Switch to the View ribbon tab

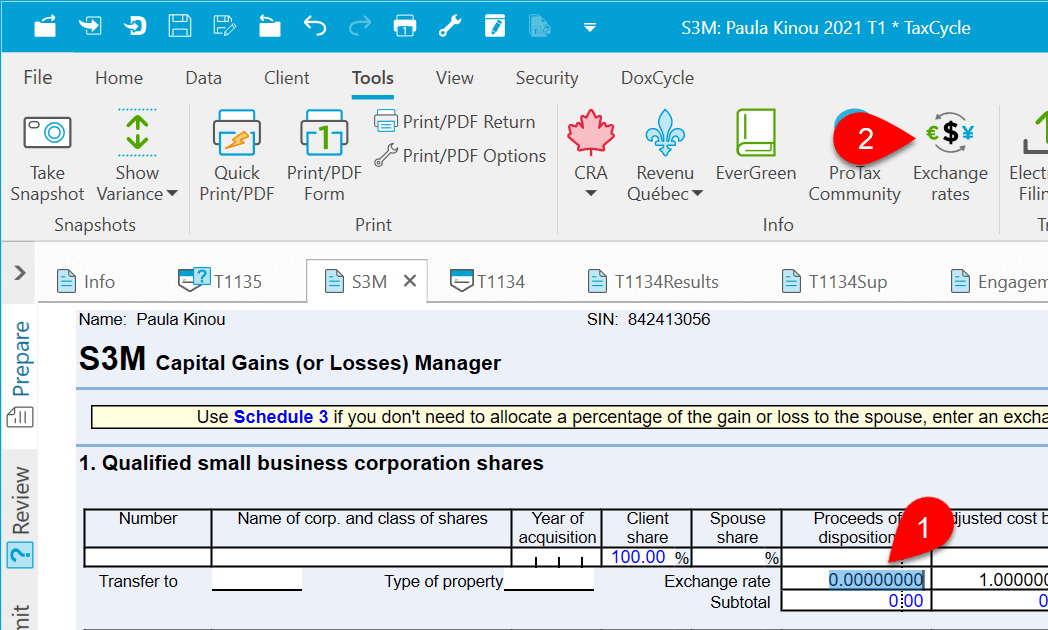454,77
